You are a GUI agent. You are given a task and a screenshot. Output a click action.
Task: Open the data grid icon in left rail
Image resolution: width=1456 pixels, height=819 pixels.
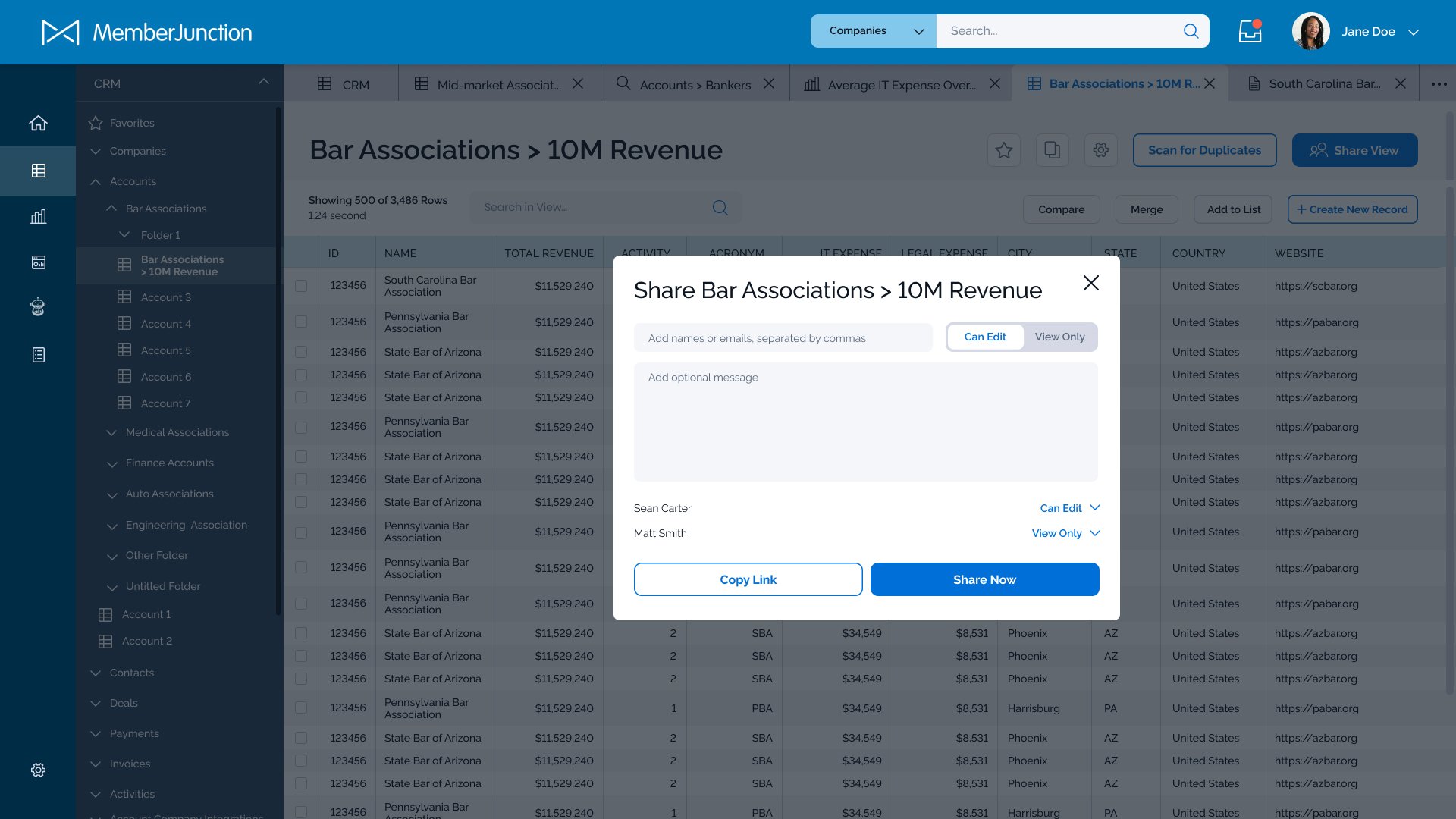point(38,171)
